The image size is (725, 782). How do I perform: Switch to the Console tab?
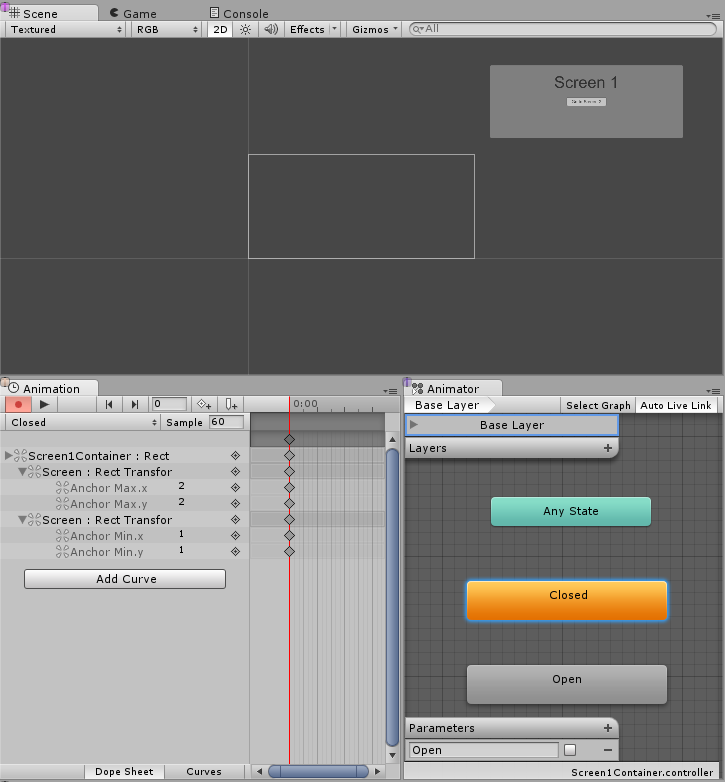[239, 13]
